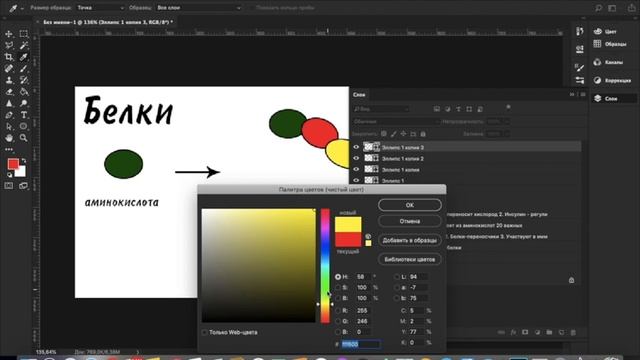The image size is (640, 360).
Task: Select the R red radio button
Action: click(338, 311)
